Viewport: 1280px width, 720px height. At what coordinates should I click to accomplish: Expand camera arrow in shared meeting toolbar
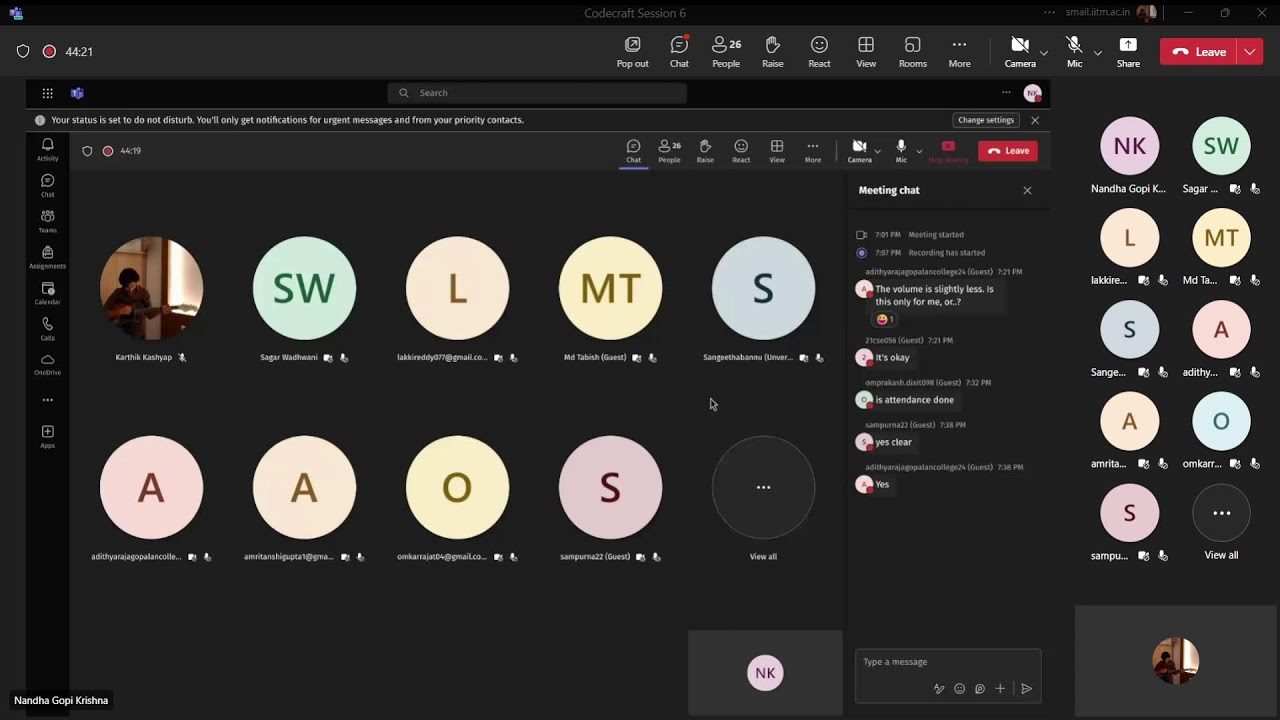tap(878, 151)
